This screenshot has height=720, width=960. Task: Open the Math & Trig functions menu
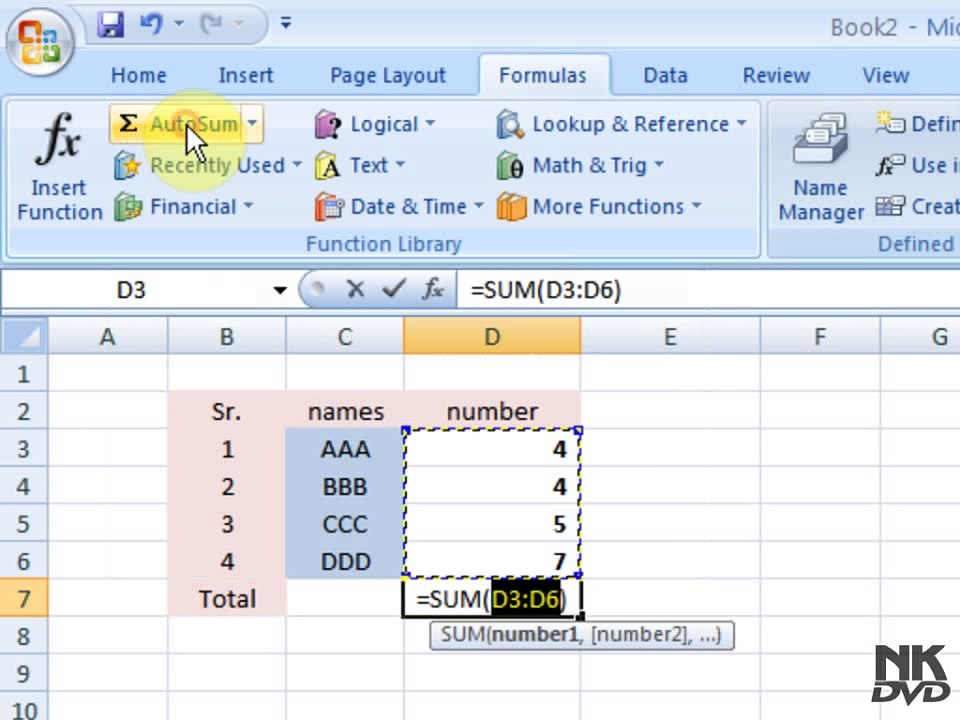[x=580, y=165]
